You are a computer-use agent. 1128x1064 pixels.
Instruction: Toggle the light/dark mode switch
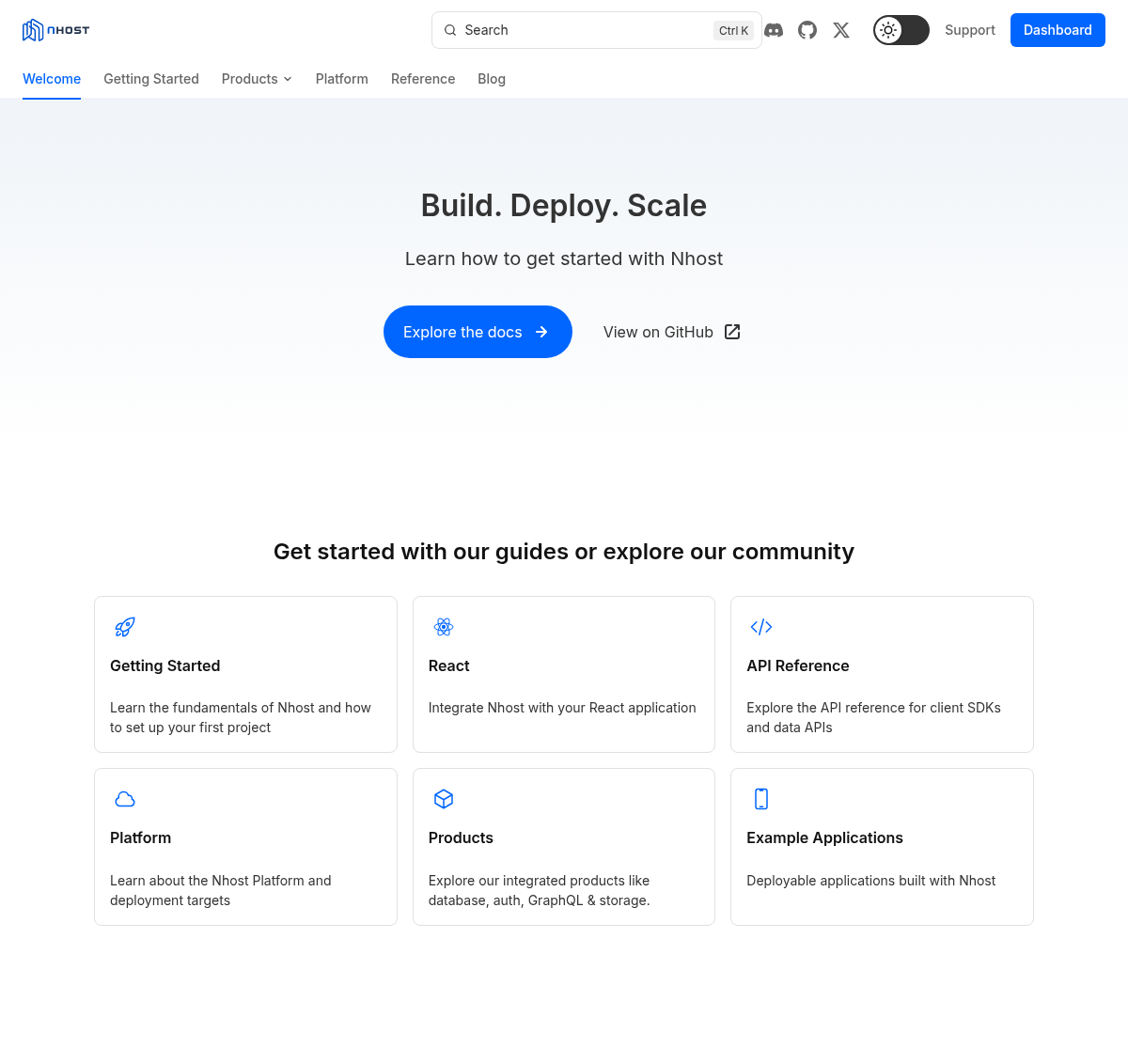[x=901, y=30]
